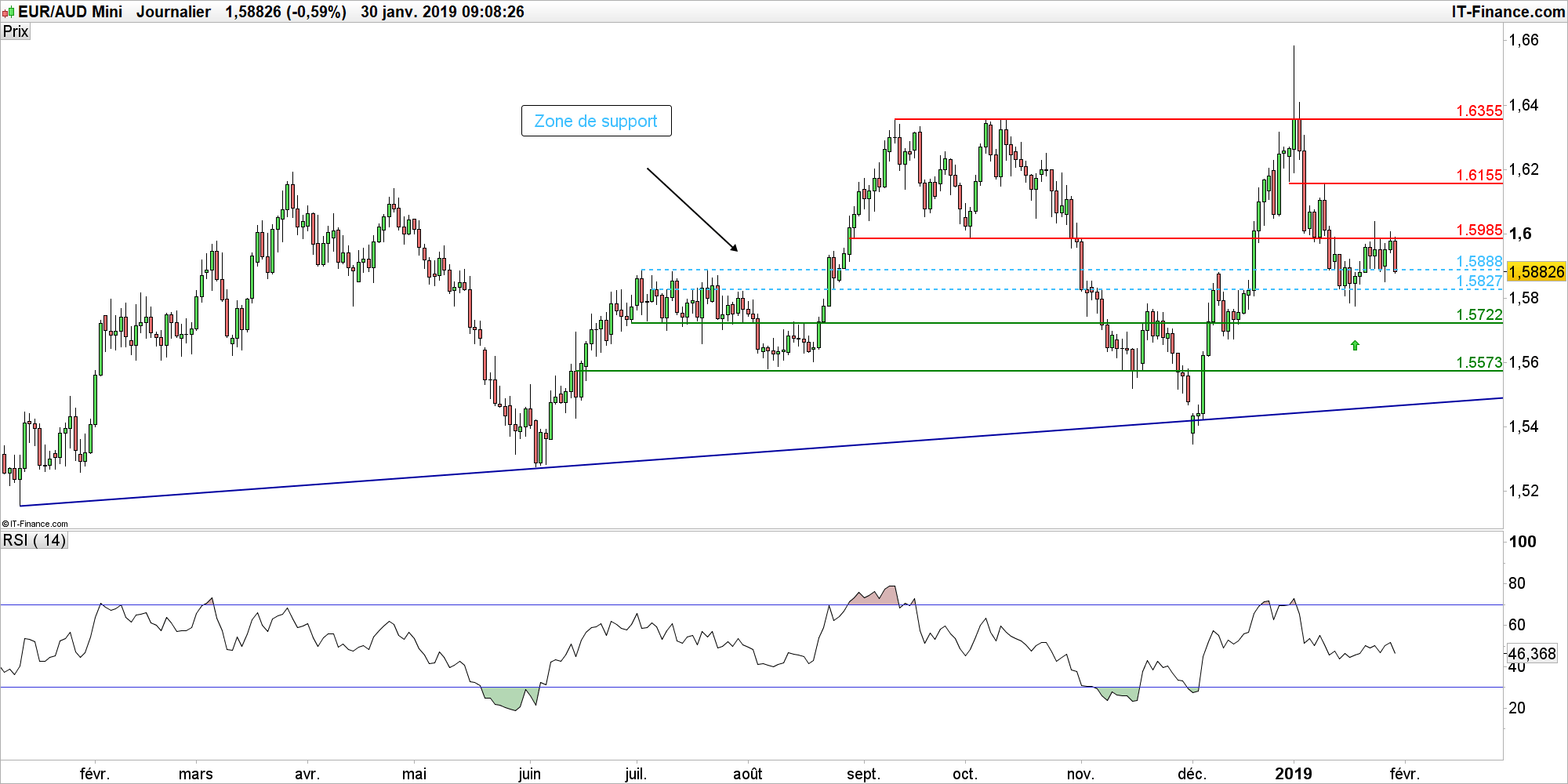Viewport: 1568px width, 784px height.
Task: Select the 1.5888 blue dashed level label
Action: (1479, 261)
